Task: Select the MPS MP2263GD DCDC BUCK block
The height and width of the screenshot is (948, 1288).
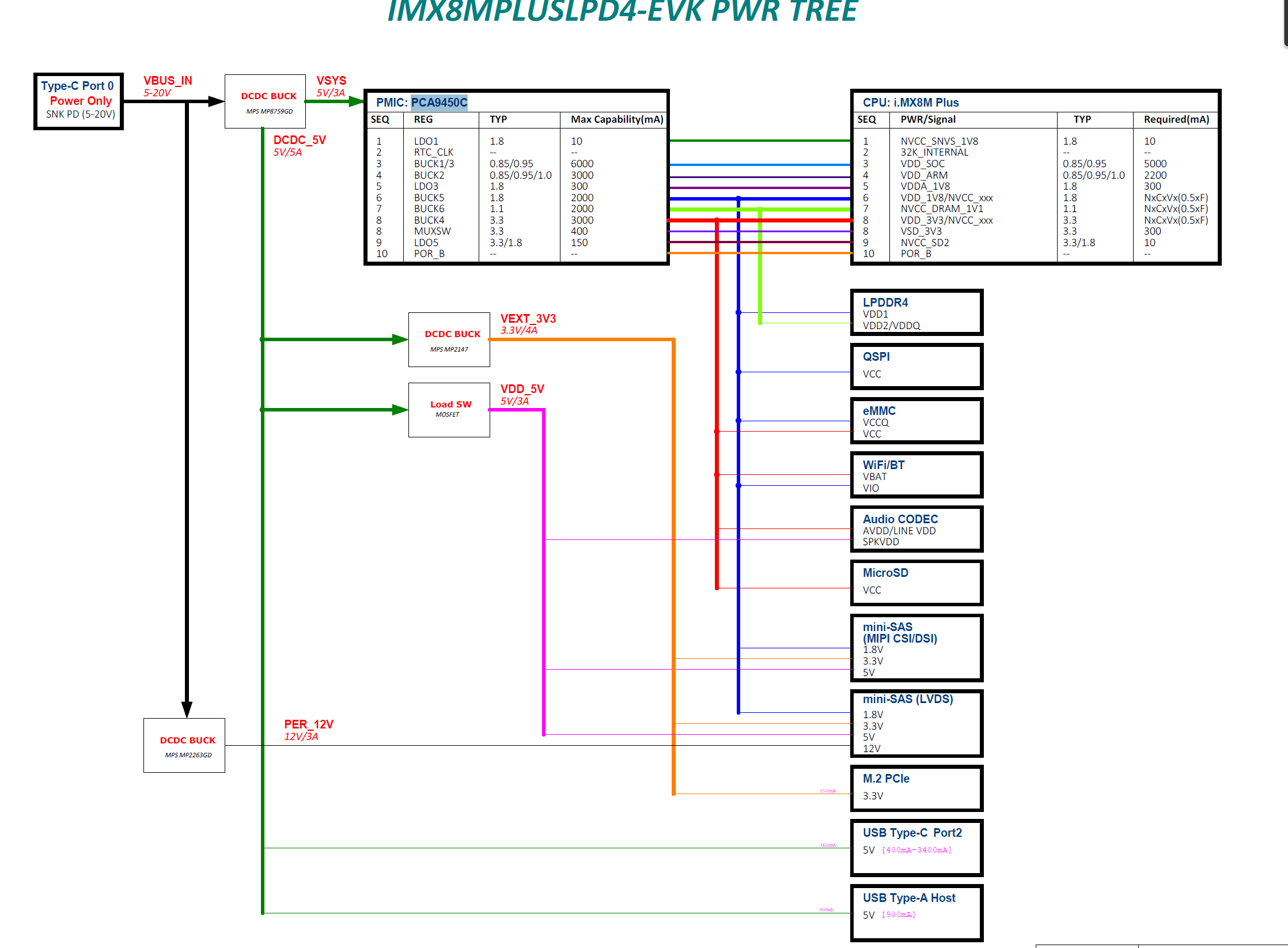Action: pos(184,745)
